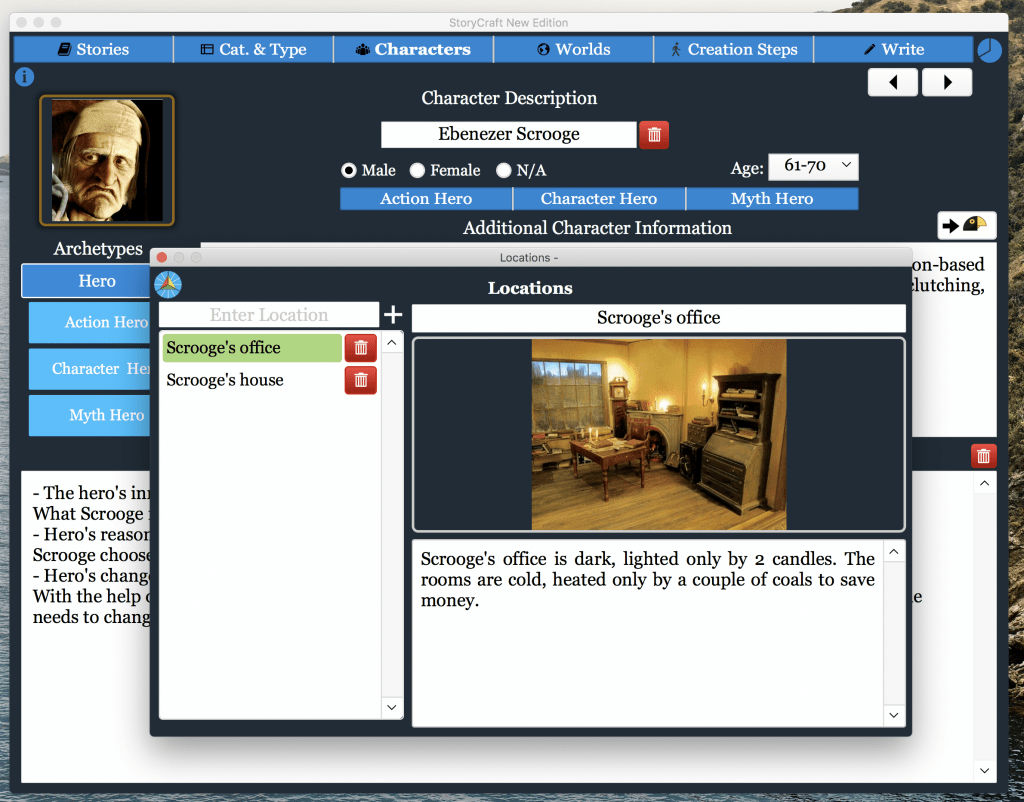The image size is (1024, 802).
Task: Open the Creation Steps tab
Action: click(x=733, y=50)
